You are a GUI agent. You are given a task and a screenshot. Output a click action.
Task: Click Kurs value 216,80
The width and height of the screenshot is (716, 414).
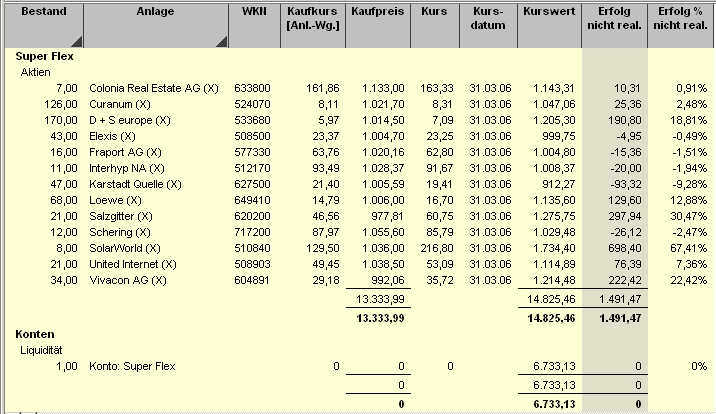point(437,248)
